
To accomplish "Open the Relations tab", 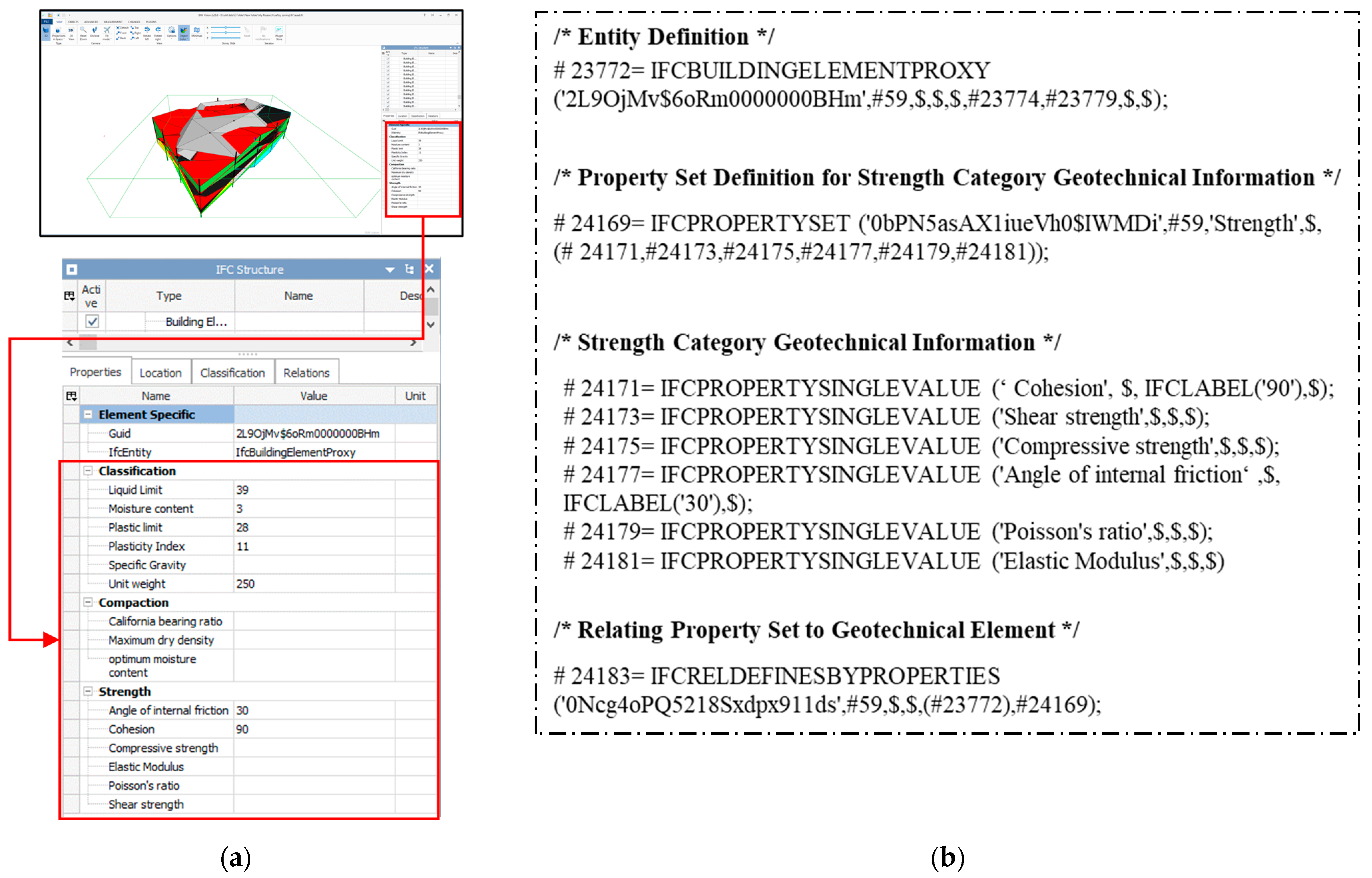I will [306, 373].
